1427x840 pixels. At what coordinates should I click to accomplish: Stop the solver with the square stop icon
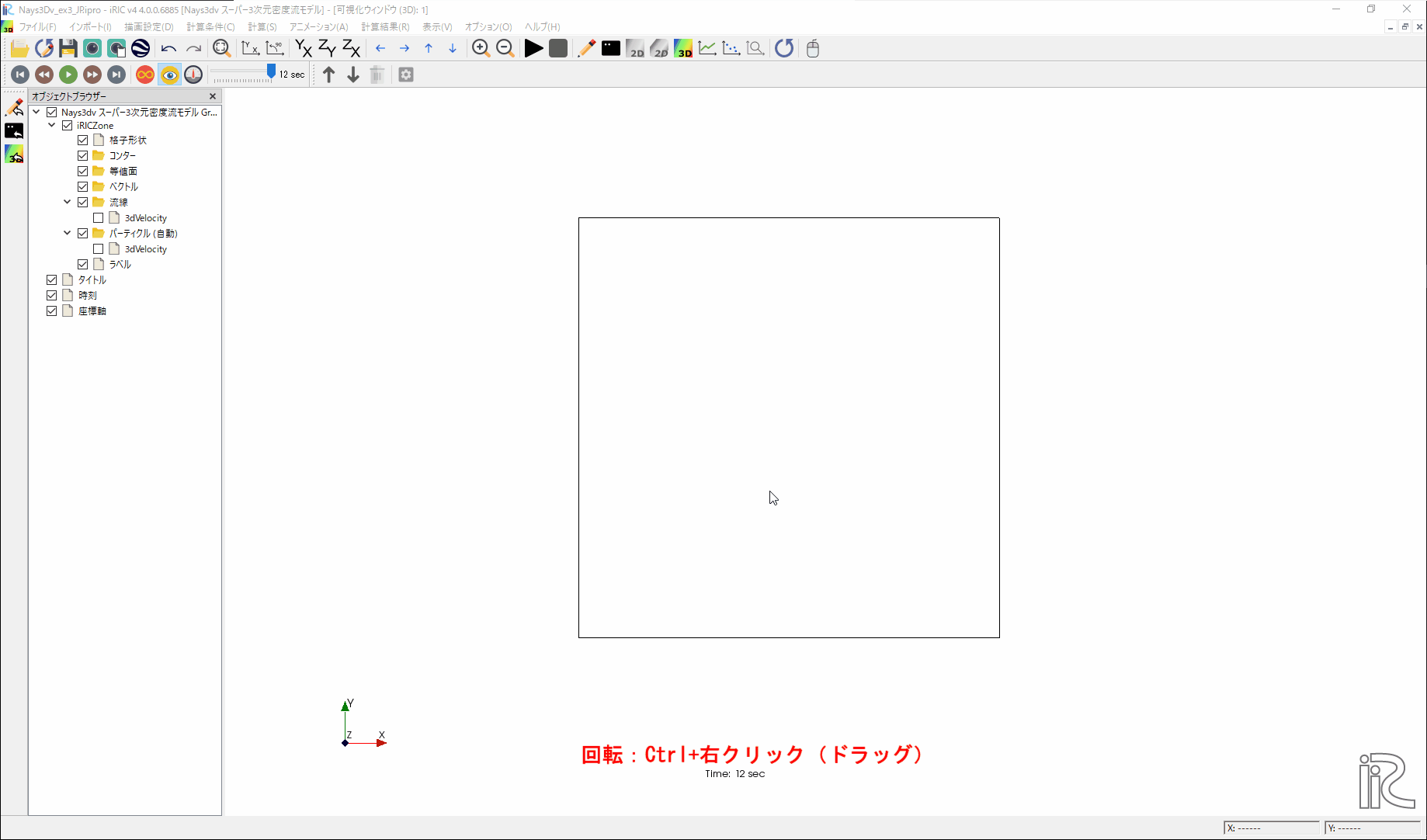point(558,48)
